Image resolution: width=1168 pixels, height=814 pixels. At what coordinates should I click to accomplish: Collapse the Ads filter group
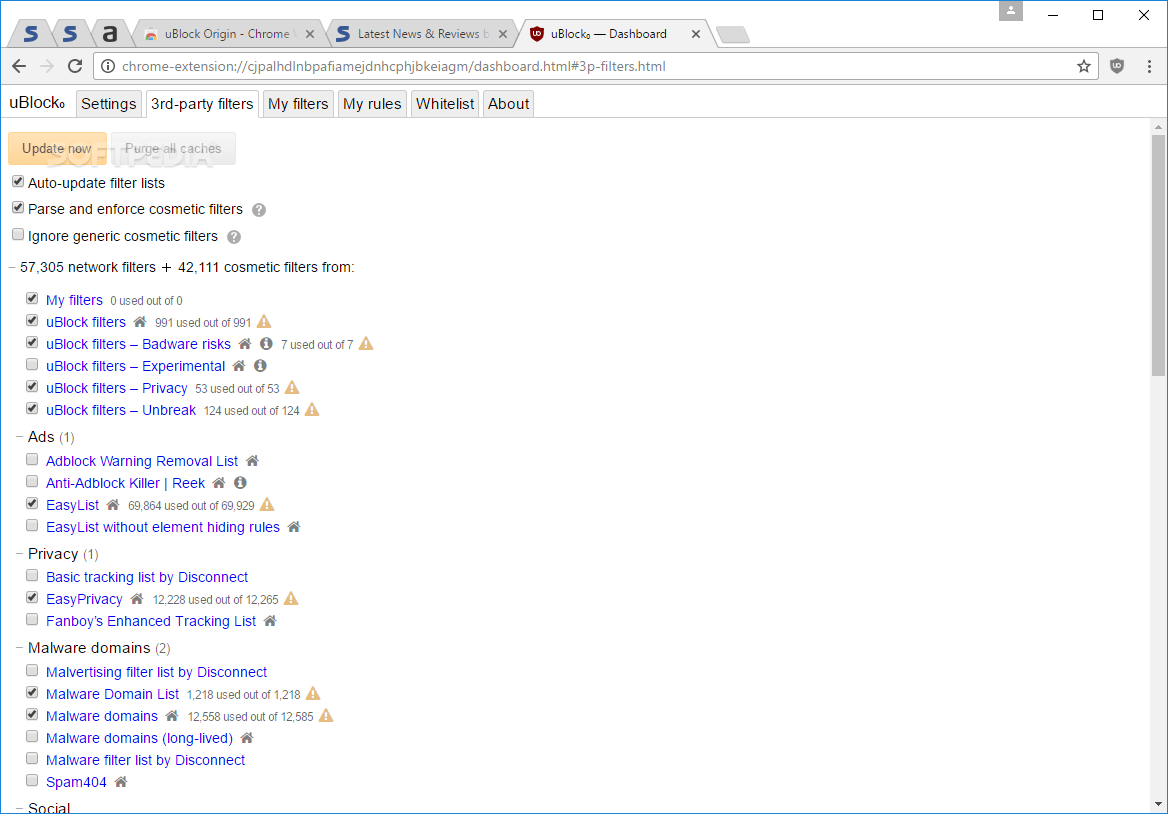coord(18,436)
